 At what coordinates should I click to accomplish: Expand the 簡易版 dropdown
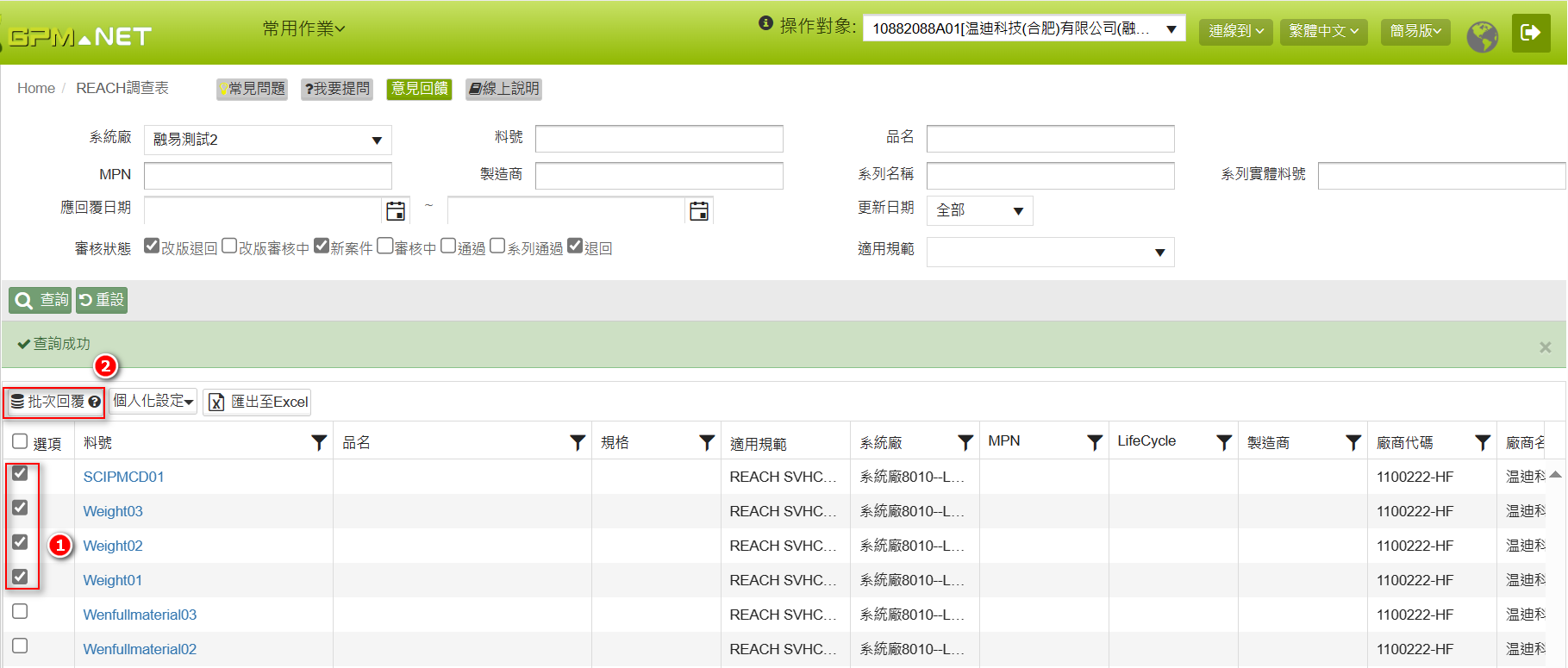pyautogui.click(x=1415, y=32)
